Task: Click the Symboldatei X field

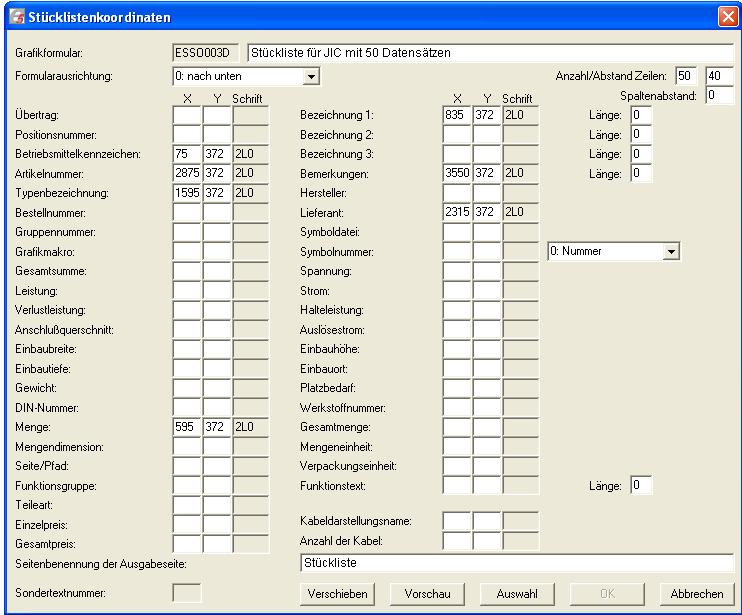Action: (x=457, y=232)
